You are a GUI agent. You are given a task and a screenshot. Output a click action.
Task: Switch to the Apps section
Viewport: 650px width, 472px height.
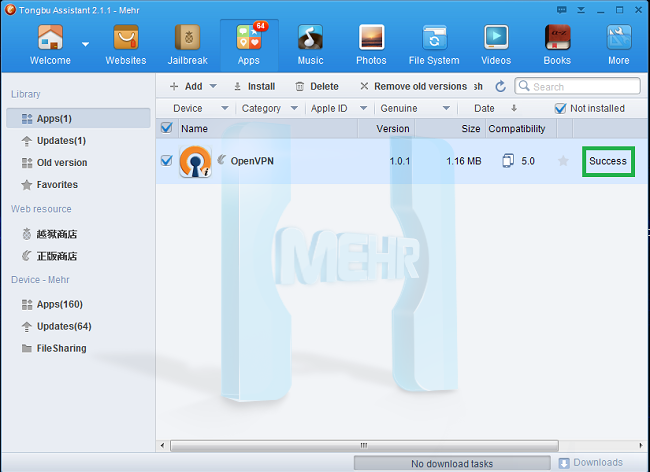point(249,44)
